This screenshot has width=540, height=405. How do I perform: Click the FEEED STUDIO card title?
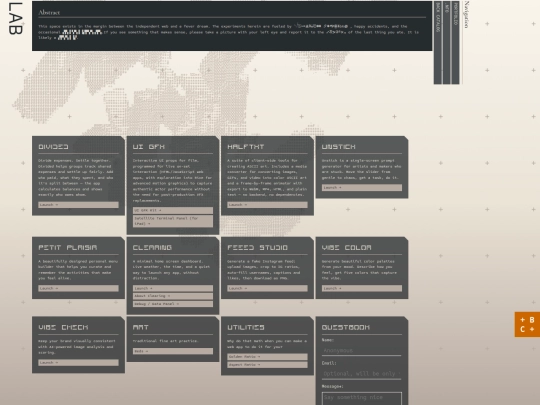tap(258, 248)
